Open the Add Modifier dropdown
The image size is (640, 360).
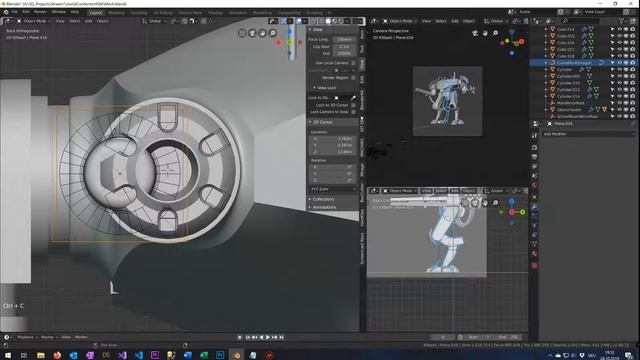588,134
